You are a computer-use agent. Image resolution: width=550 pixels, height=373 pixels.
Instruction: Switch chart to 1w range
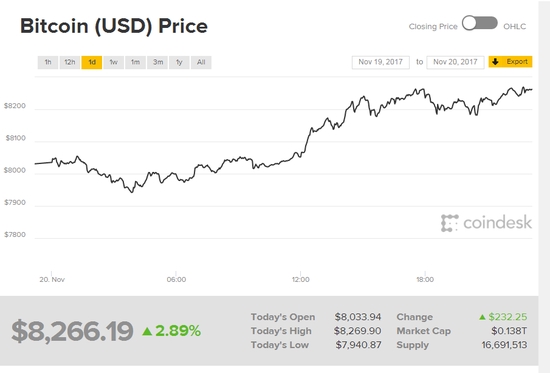(113, 62)
